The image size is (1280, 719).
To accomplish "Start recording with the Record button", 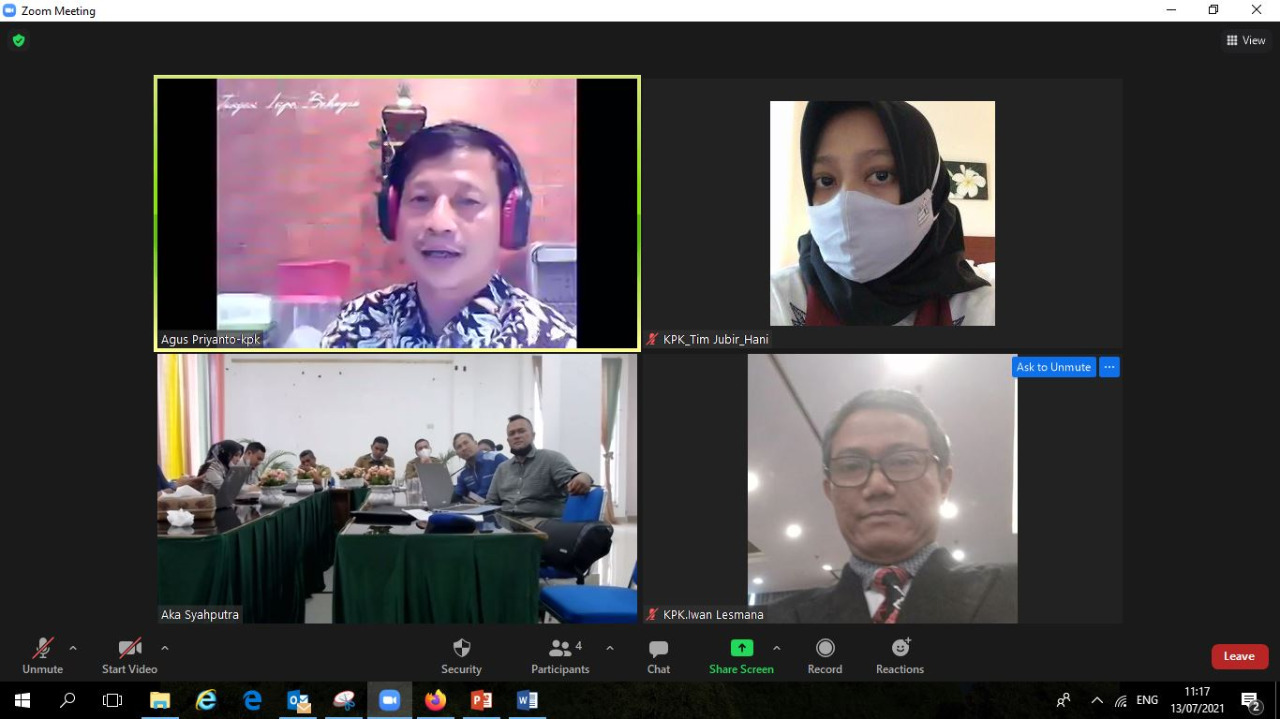I will [x=824, y=656].
